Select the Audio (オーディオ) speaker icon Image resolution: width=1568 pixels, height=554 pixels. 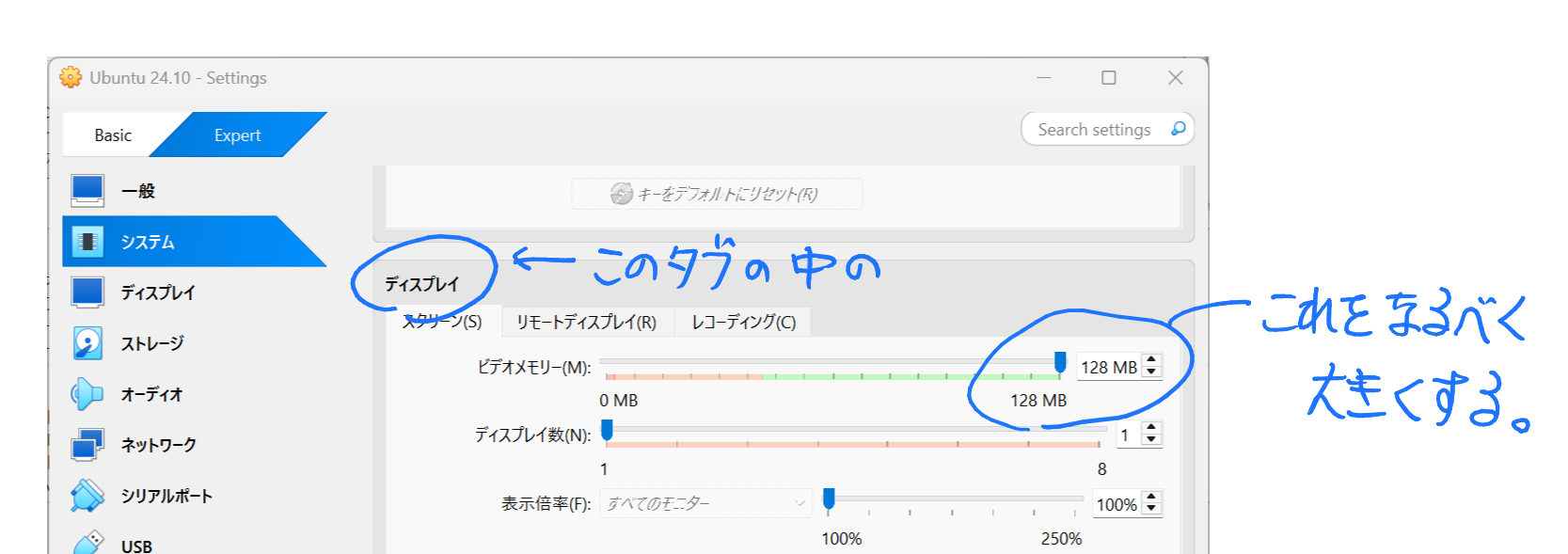87,394
